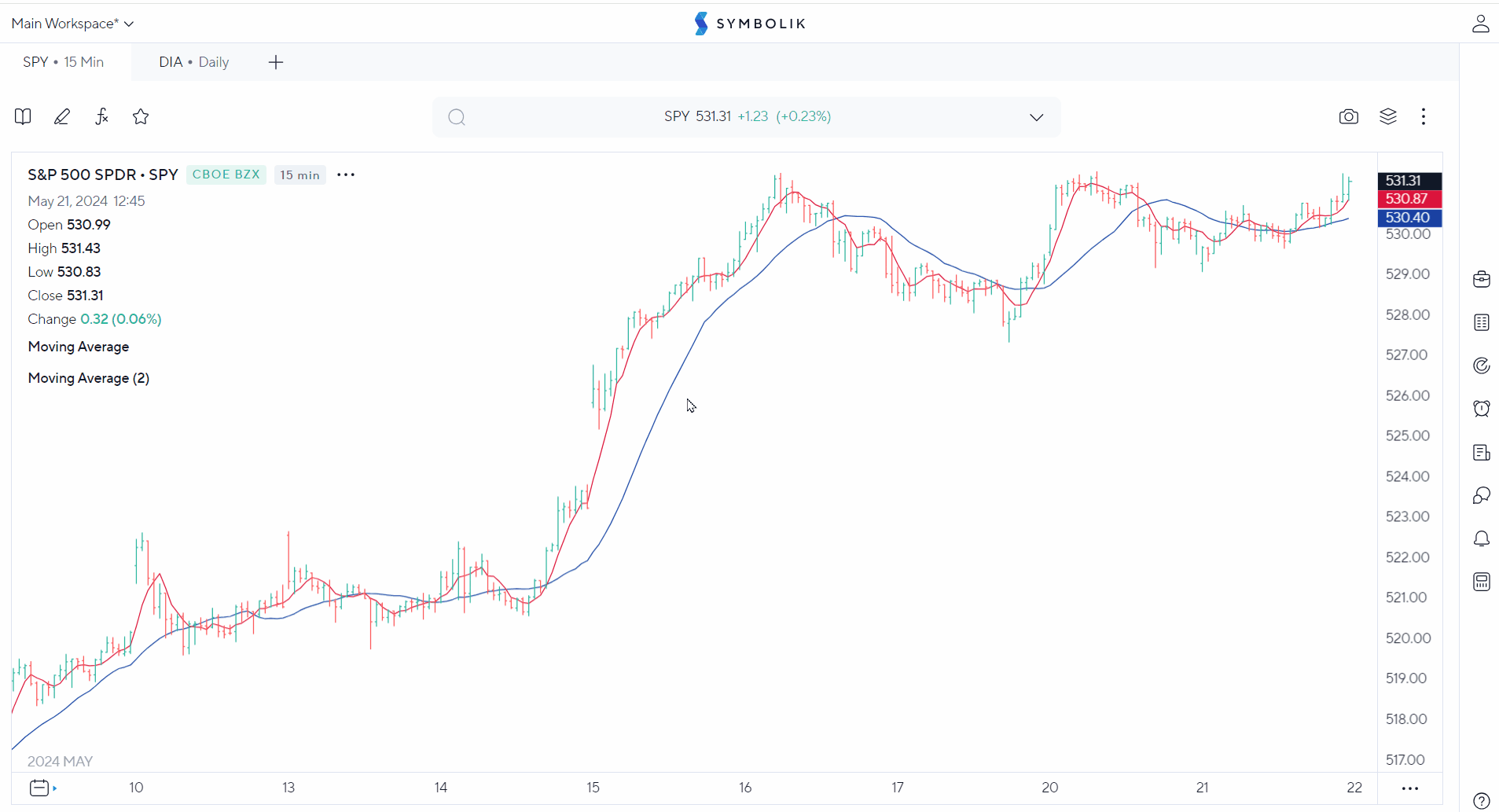Open the Main Workspace dropdown
Image resolution: width=1499 pixels, height=812 pixels.
point(72,24)
